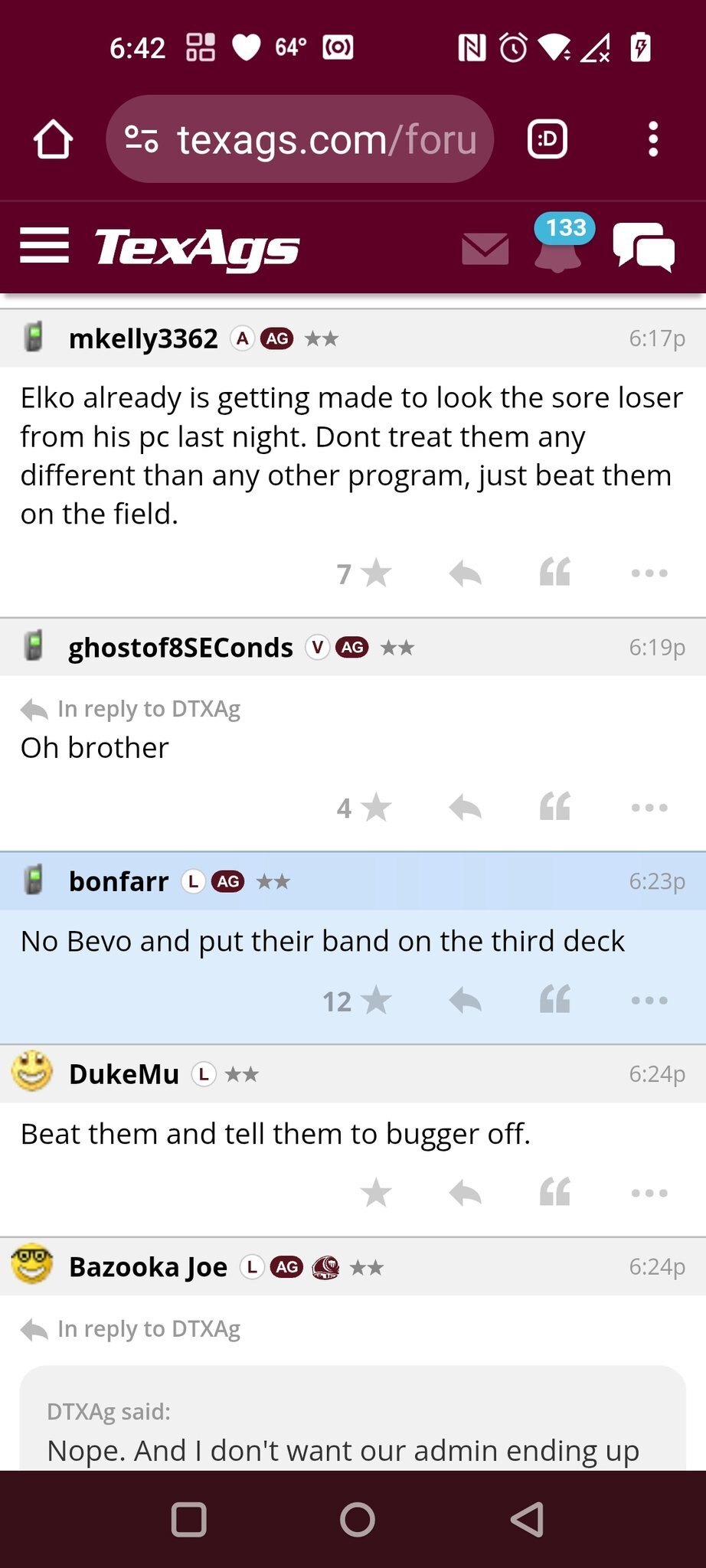This screenshot has height=1568, width=706.
Task: Open notifications bell showing 133
Action: coord(559,247)
